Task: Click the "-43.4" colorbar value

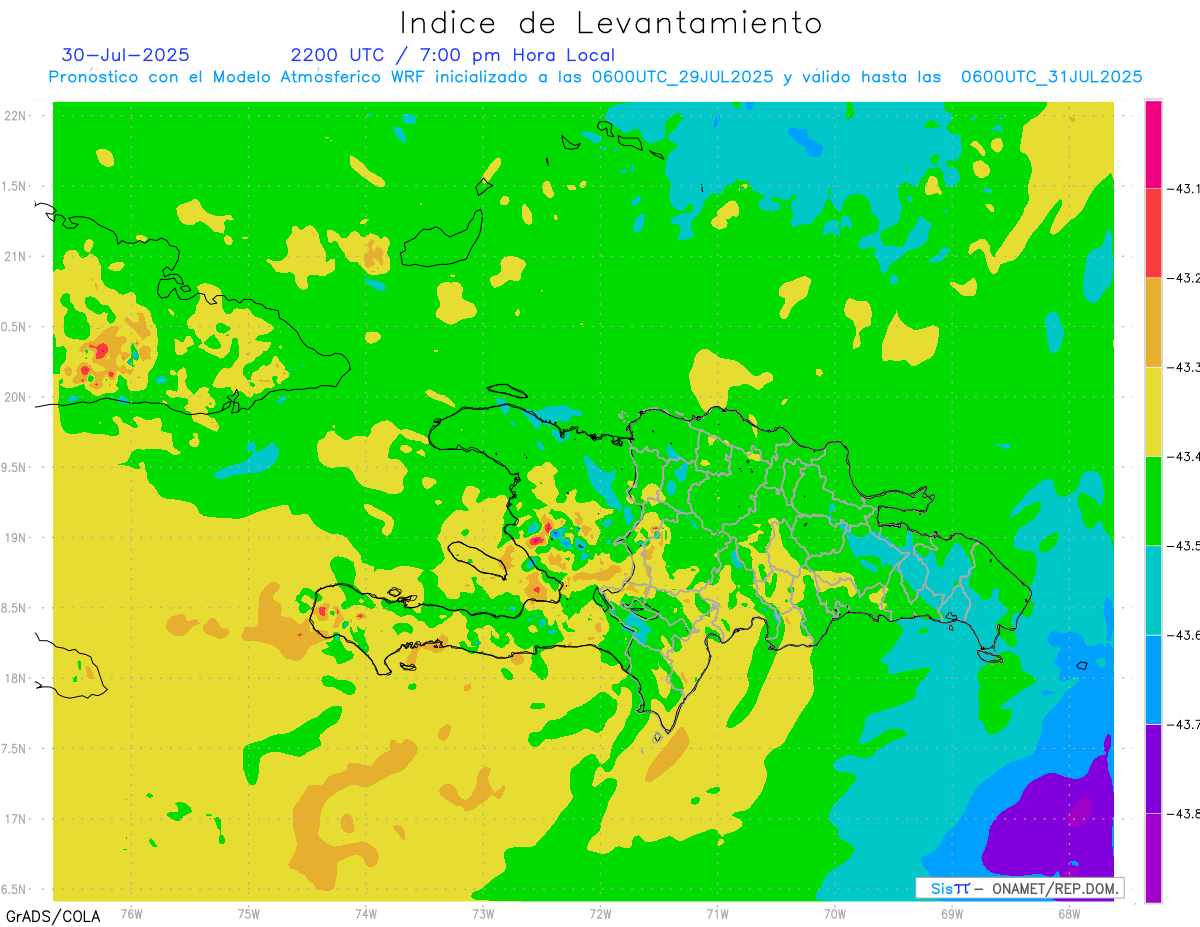Action: tap(1186, 456)
